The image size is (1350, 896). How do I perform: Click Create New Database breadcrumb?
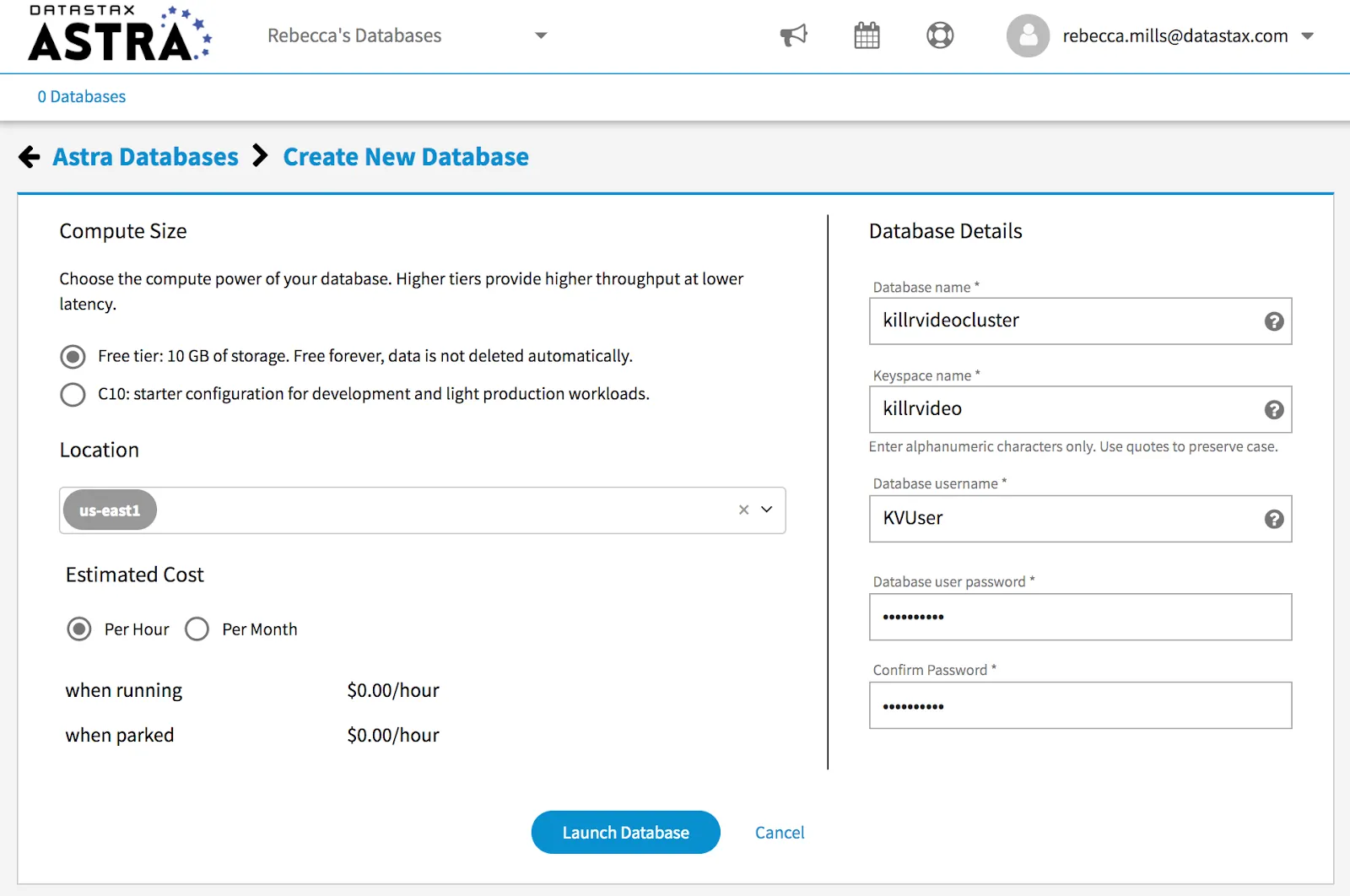click(406, 157)
